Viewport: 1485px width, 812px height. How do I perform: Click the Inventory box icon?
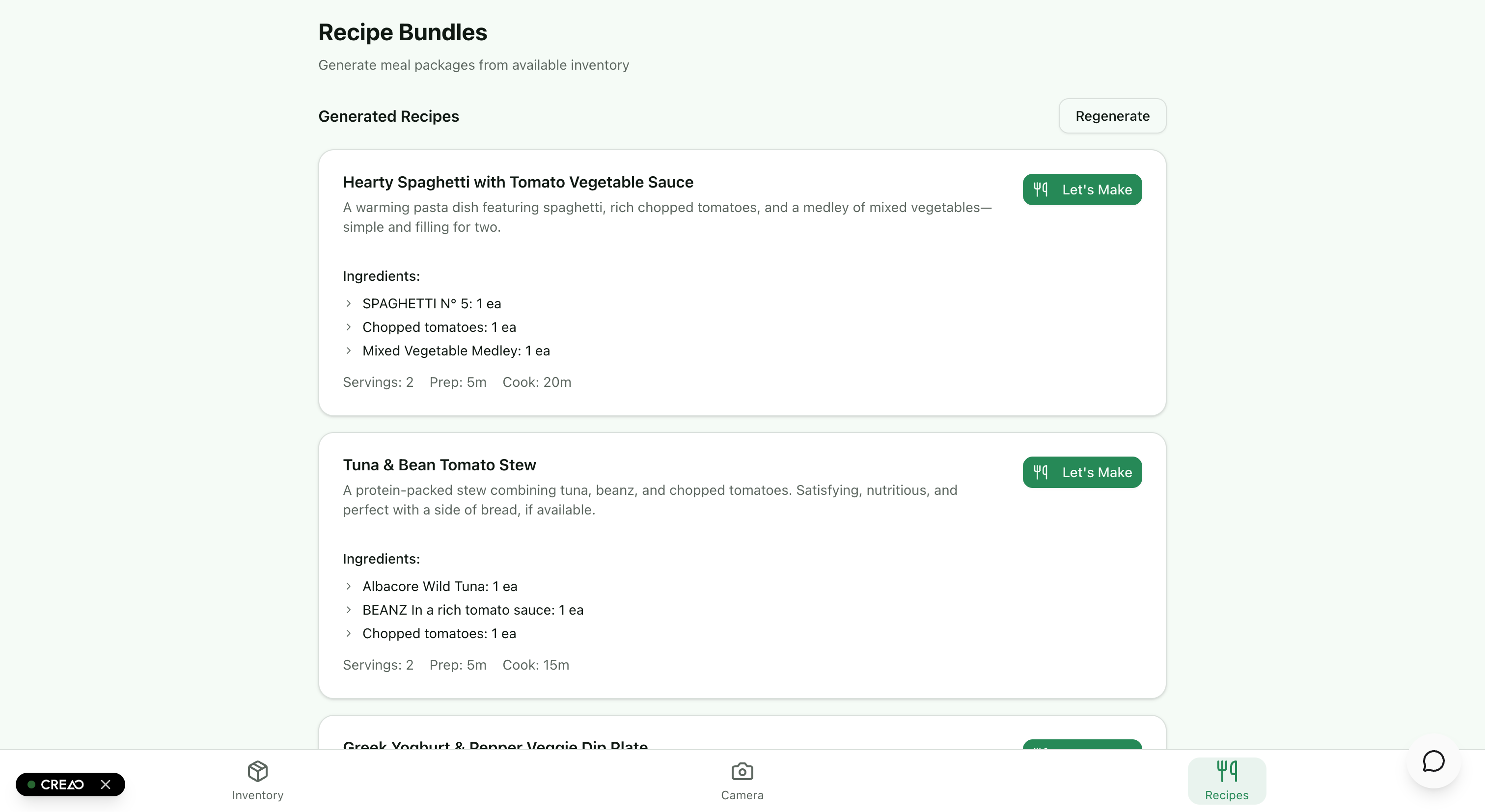coord(258,770)
